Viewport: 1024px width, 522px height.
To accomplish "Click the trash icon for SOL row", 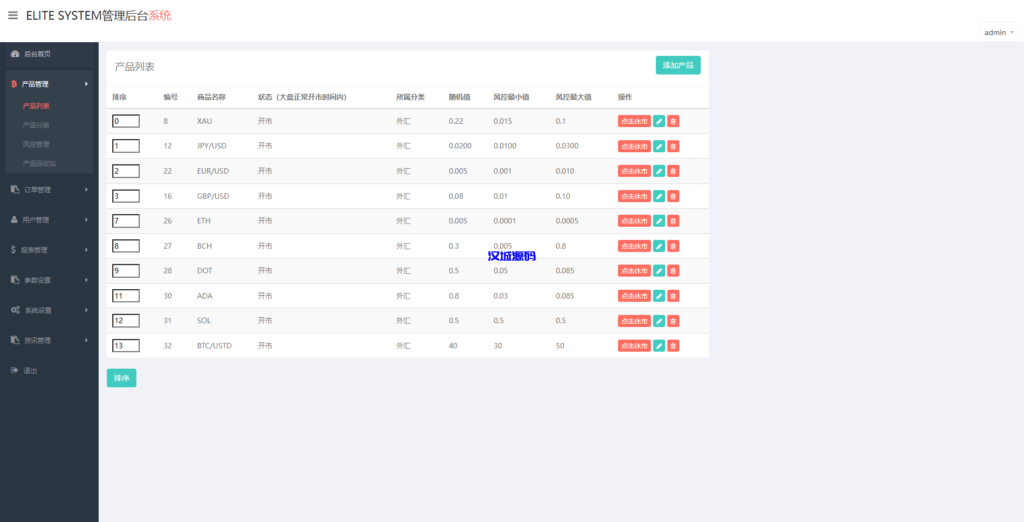I will pos(673,321).
